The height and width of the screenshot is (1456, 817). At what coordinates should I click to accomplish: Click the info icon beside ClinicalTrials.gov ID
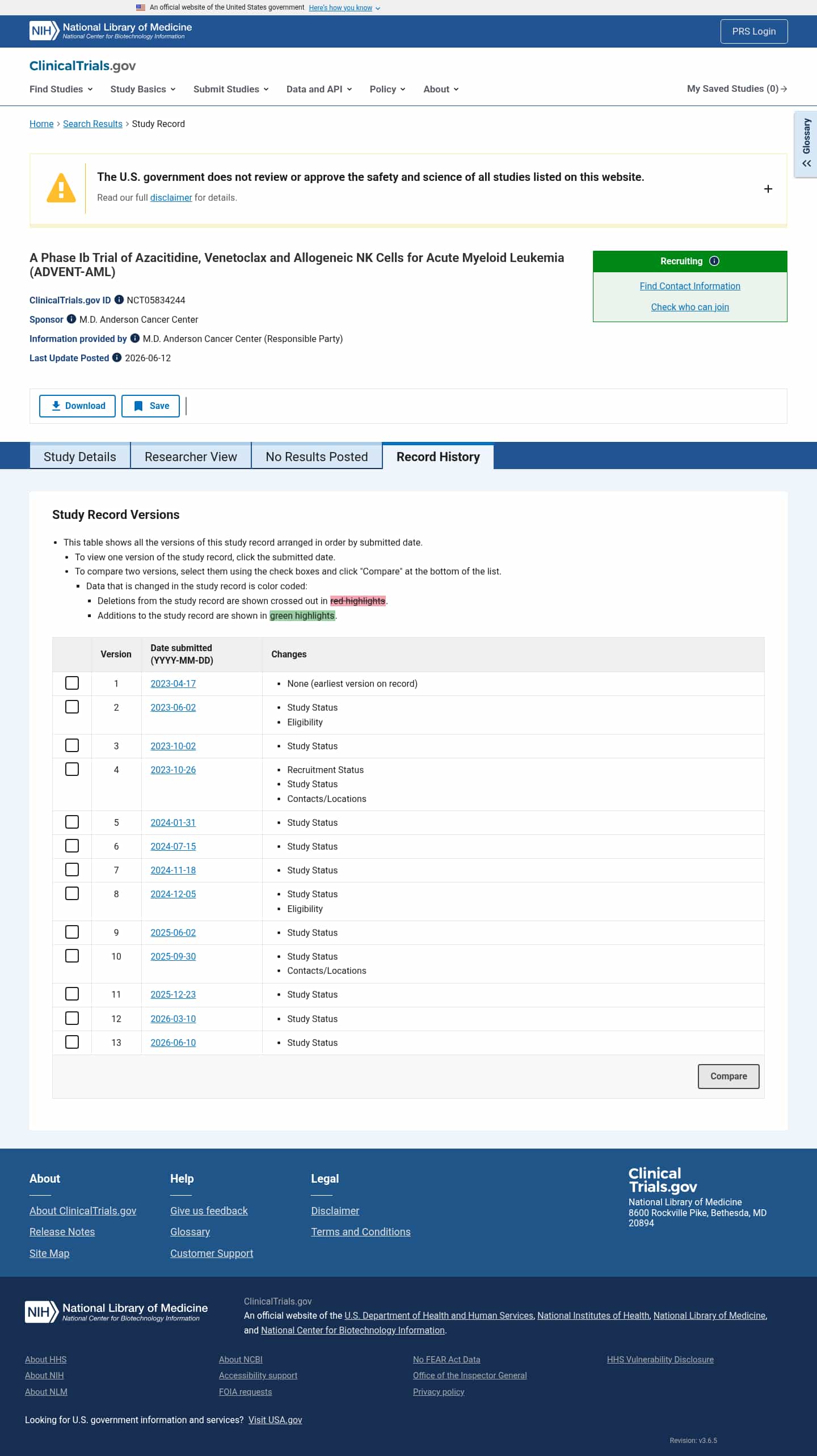[x=119, y=299]
